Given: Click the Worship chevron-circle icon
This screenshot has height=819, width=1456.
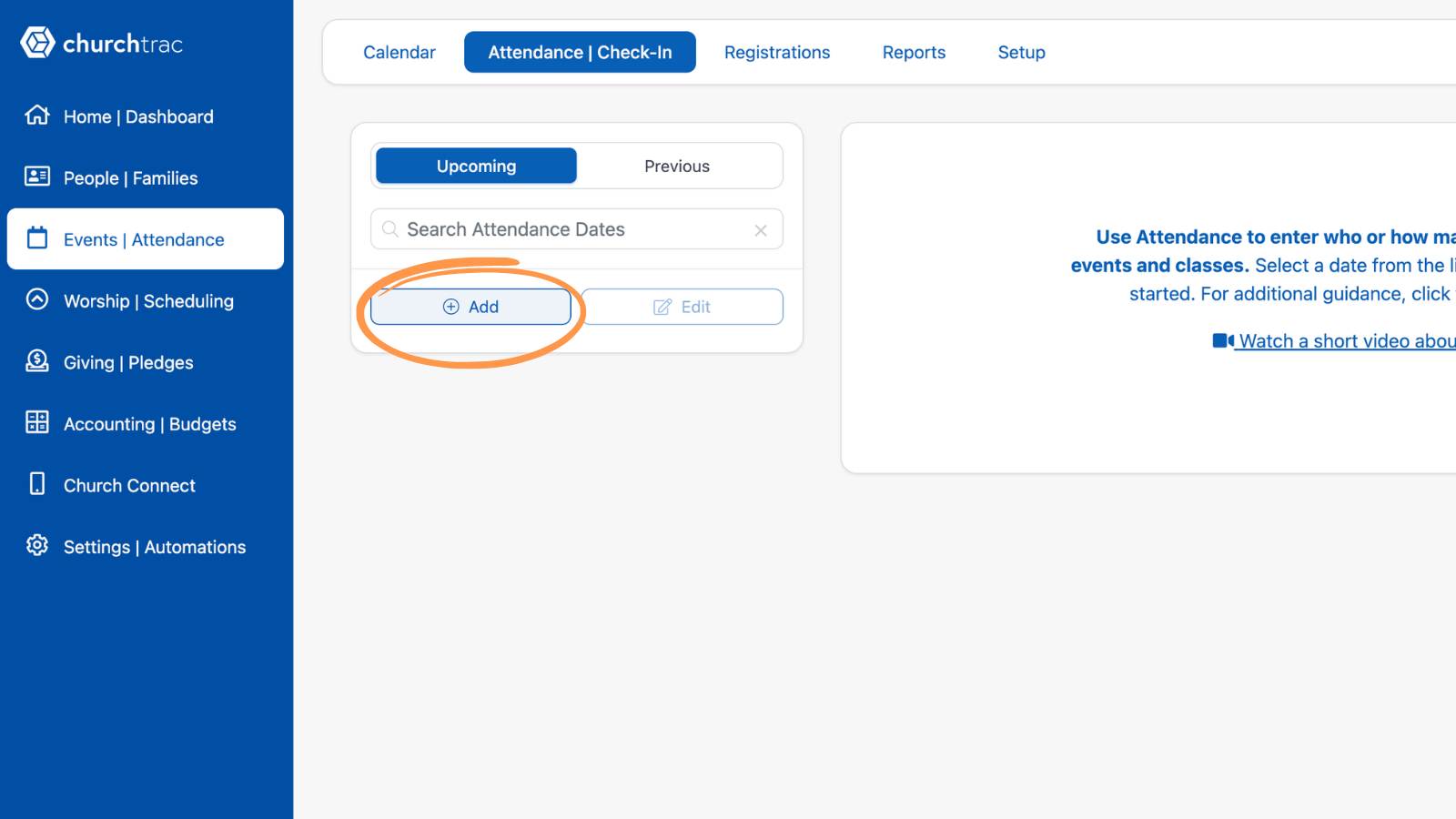Looking at the screenshot, I should [x=37, y=299].
